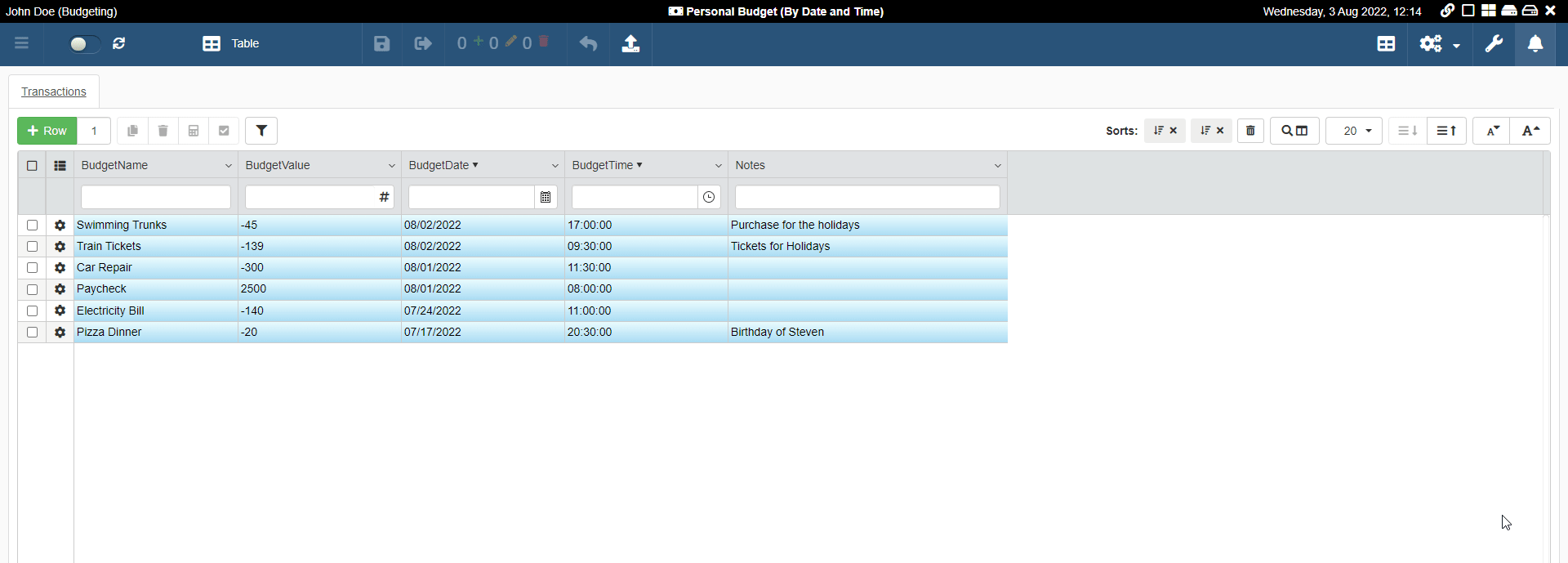The width and height of the screenshot is (1568, 563).
Task: Tick the select-all header checkbox
Action: coord(32,166)
